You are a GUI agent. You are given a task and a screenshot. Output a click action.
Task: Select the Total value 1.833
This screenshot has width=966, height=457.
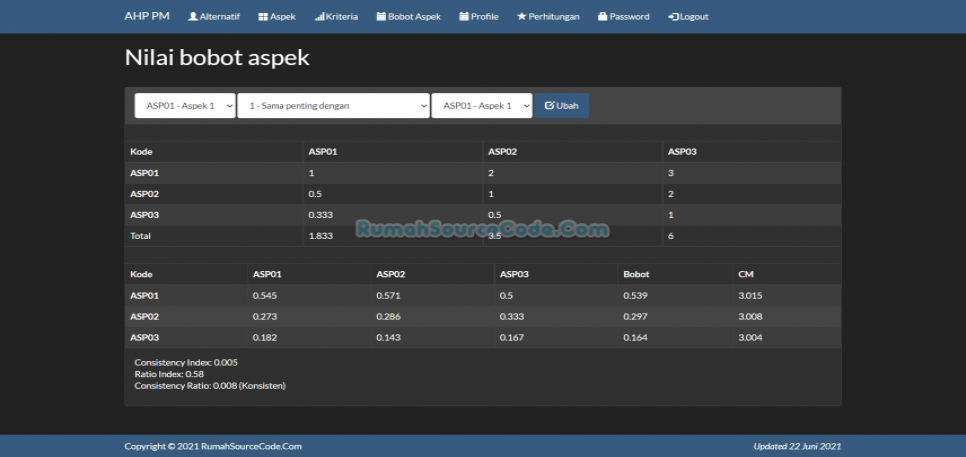tap(321, 236)
